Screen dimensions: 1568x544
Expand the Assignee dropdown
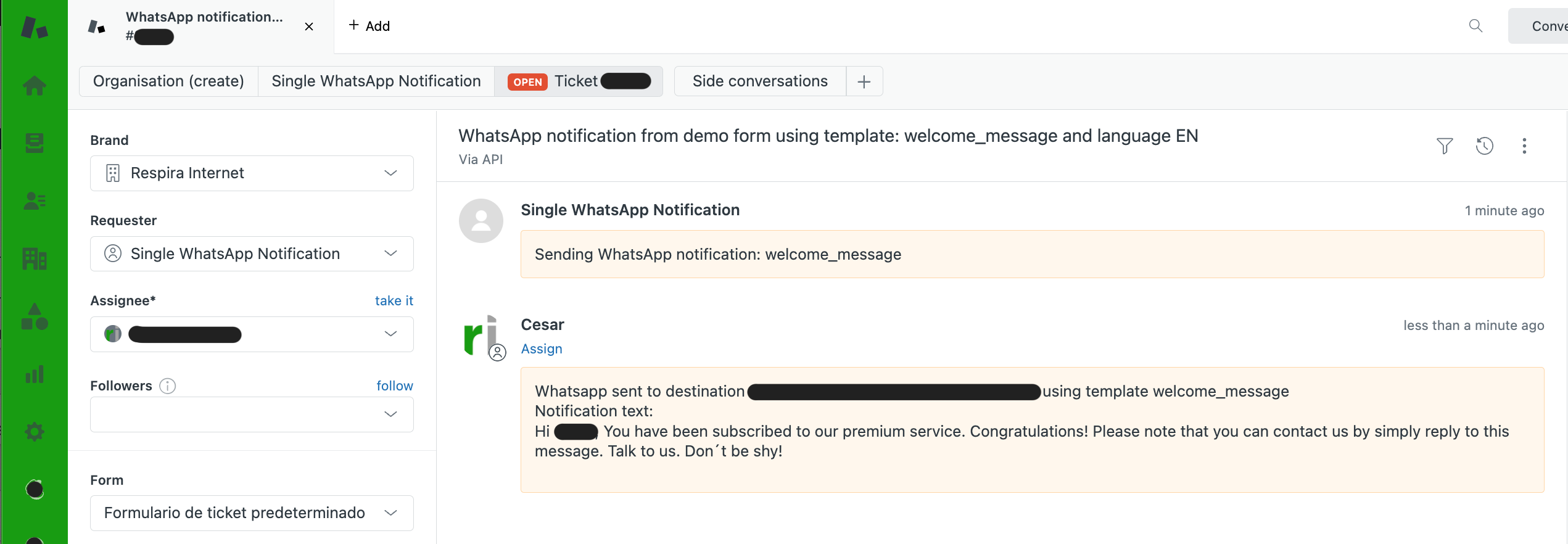(252, 334)
